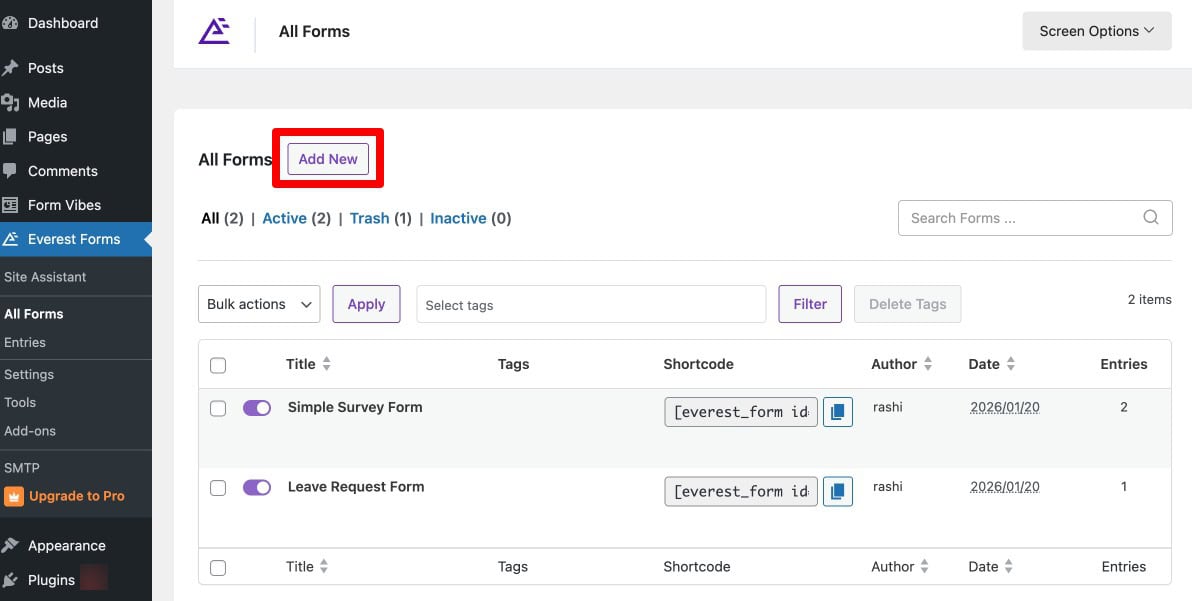Click author rashi on Simple Survey row

point(888,407)
